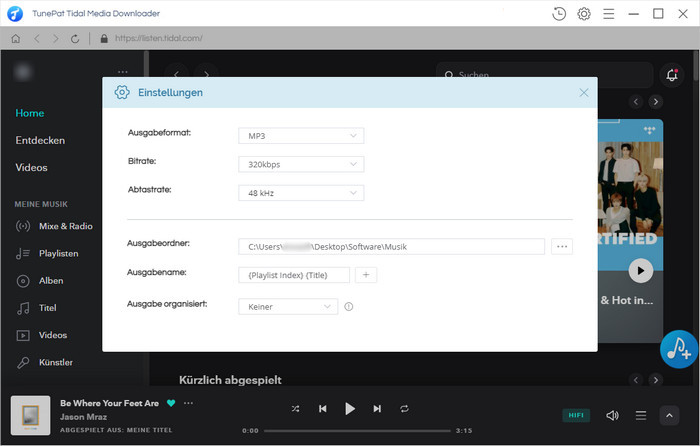Navigate back in the browser toolbar
This screenshot has width=700, height=446.
point(37,38)
